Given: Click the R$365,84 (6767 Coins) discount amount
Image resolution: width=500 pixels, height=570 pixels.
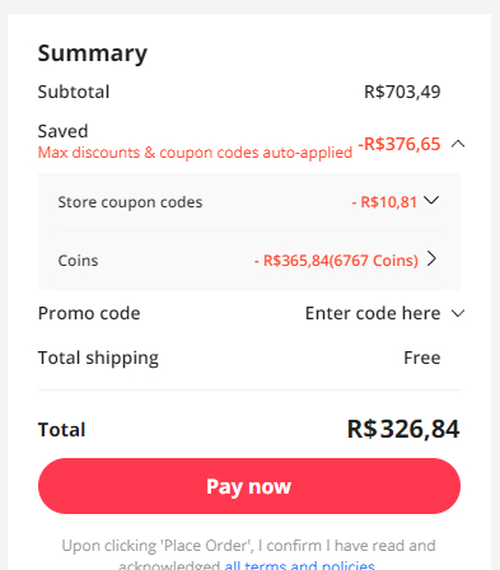Looking at the screenshot, I should click(x=336, y=261).
